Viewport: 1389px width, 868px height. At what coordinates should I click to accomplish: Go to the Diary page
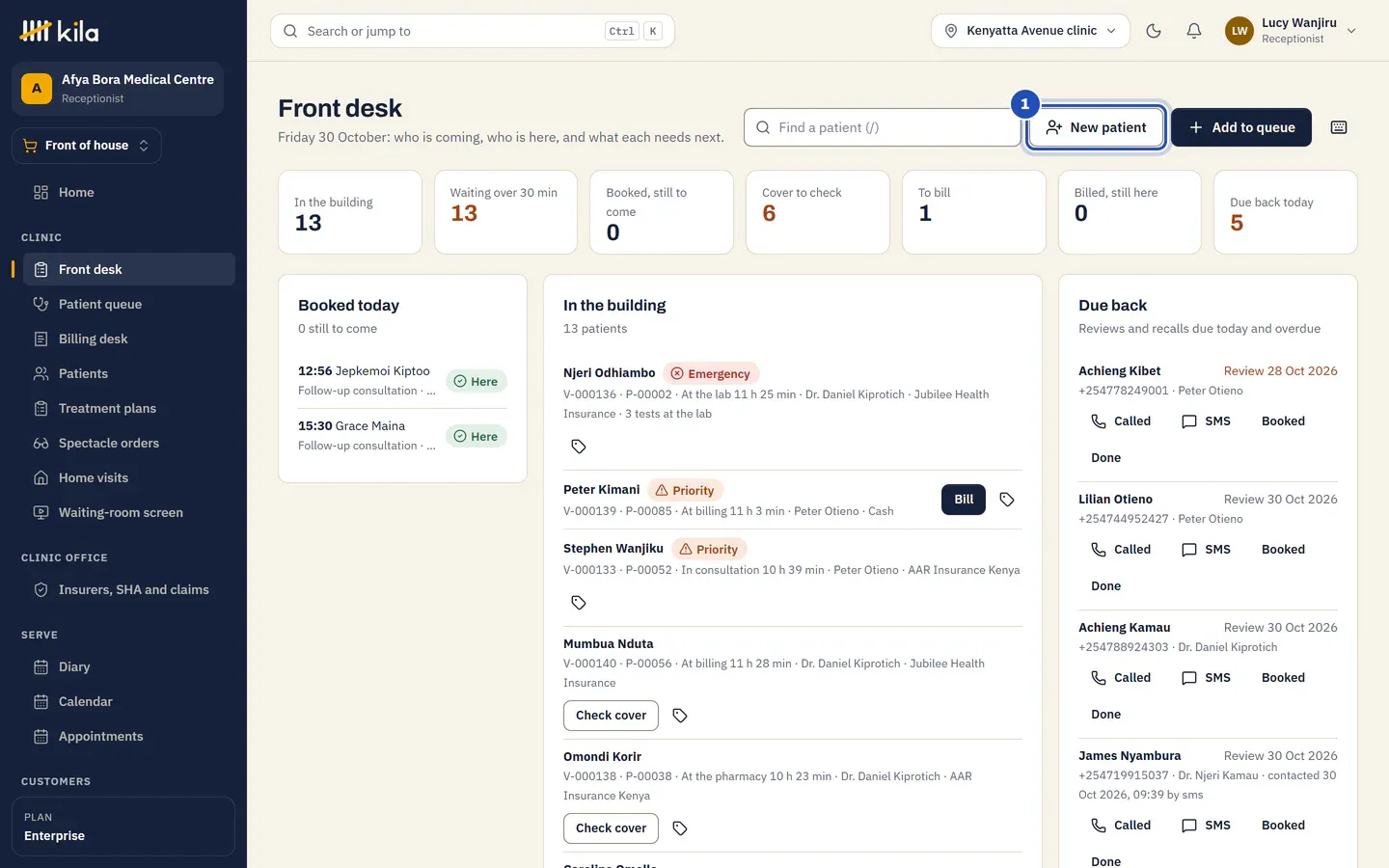[129, 667]
